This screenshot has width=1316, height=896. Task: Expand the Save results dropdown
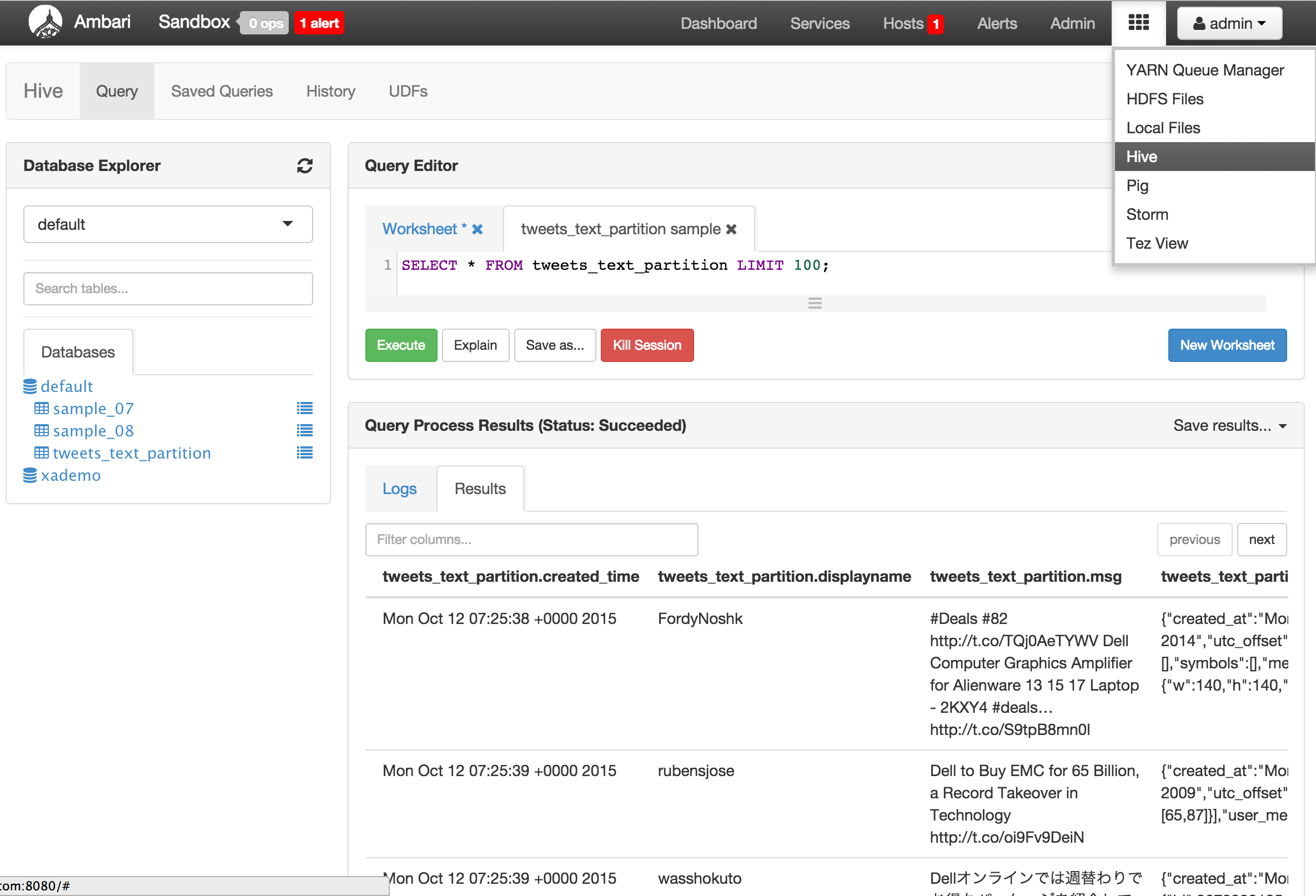point(1229,426)
